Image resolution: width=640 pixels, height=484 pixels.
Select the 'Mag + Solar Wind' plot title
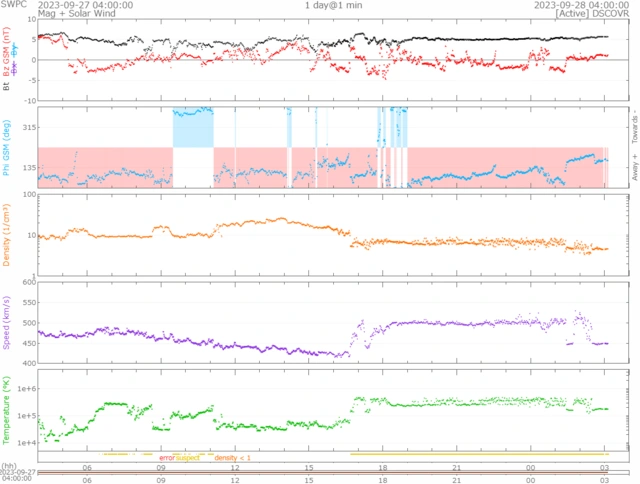(x=76, y=14)
